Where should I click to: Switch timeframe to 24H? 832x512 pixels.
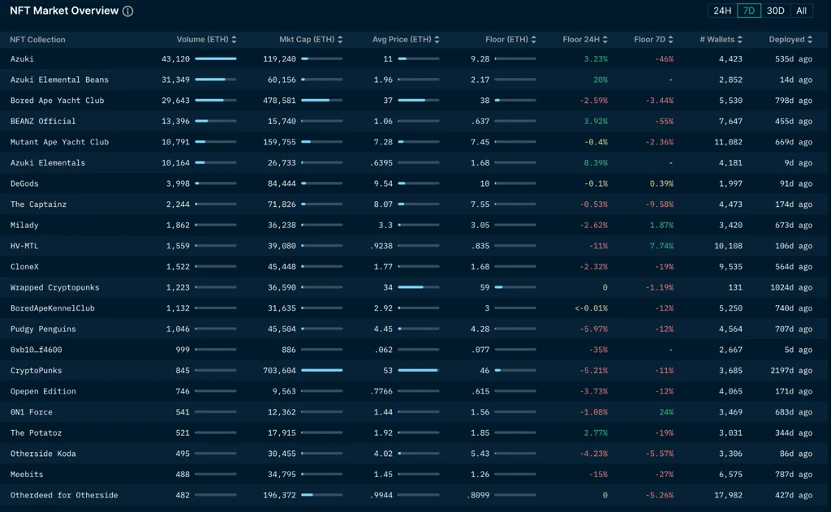[x=722, y=11]
